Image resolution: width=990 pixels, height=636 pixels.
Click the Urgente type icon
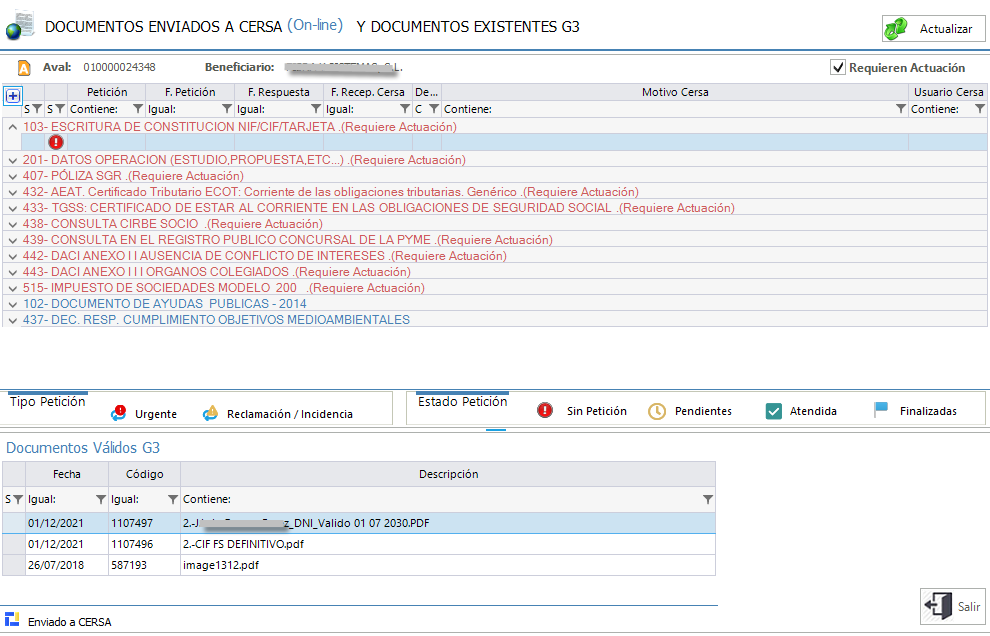[x=118, y=413]
